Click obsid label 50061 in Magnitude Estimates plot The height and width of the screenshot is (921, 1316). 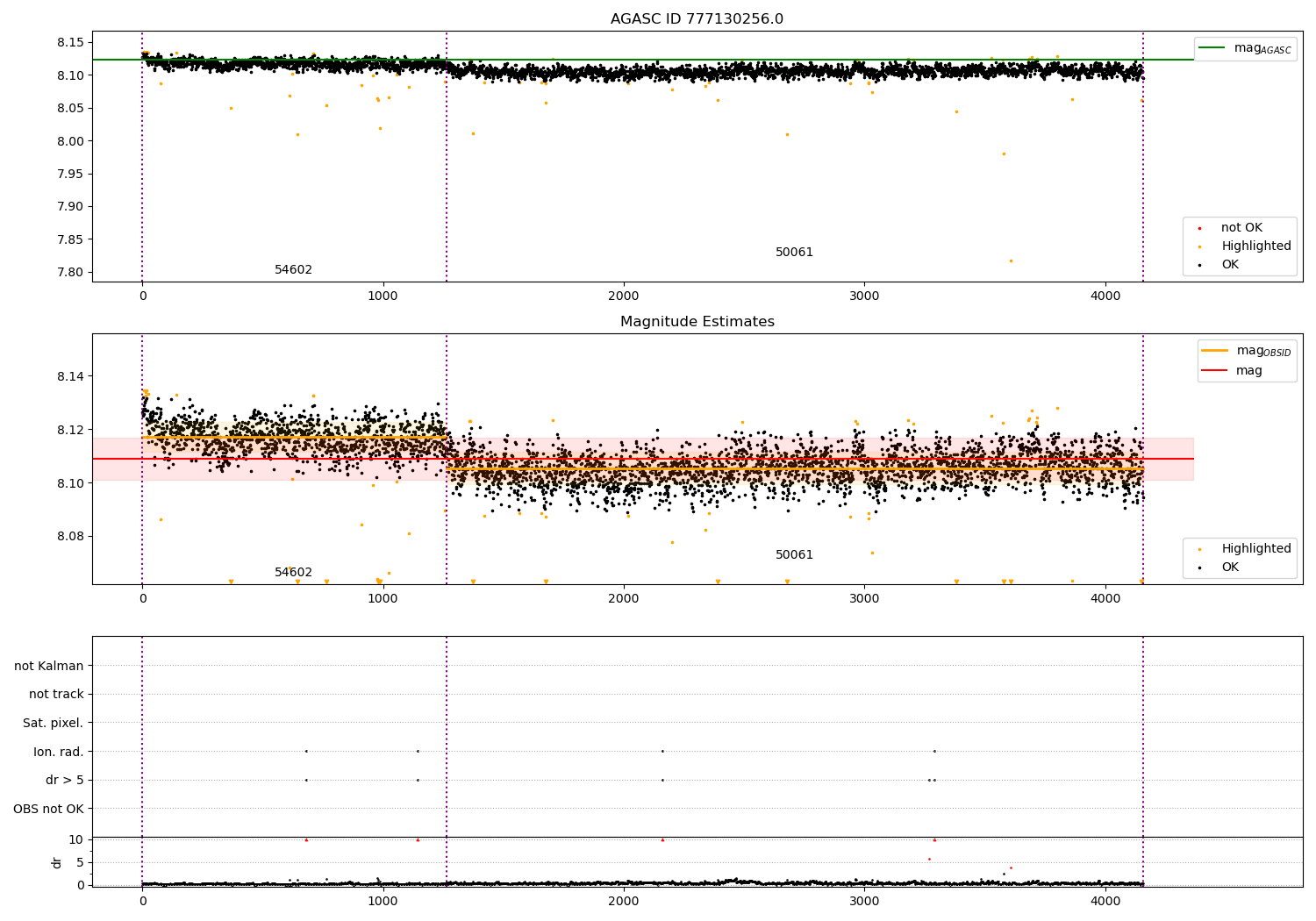pyautogui.click(x=794, y=555)
